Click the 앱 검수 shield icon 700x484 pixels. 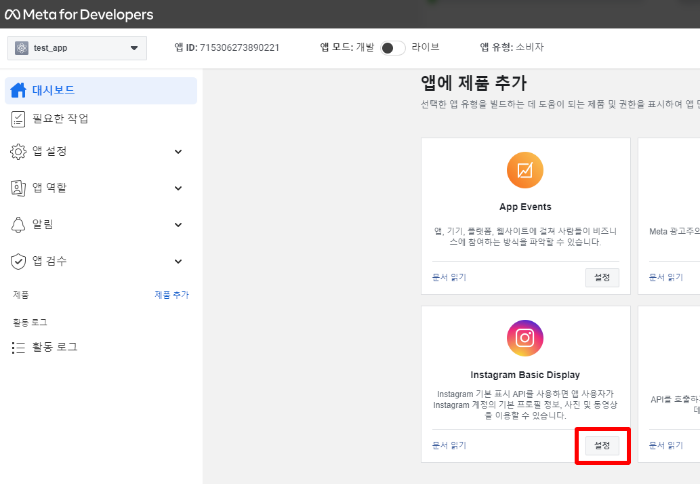[x=18, y=261]
